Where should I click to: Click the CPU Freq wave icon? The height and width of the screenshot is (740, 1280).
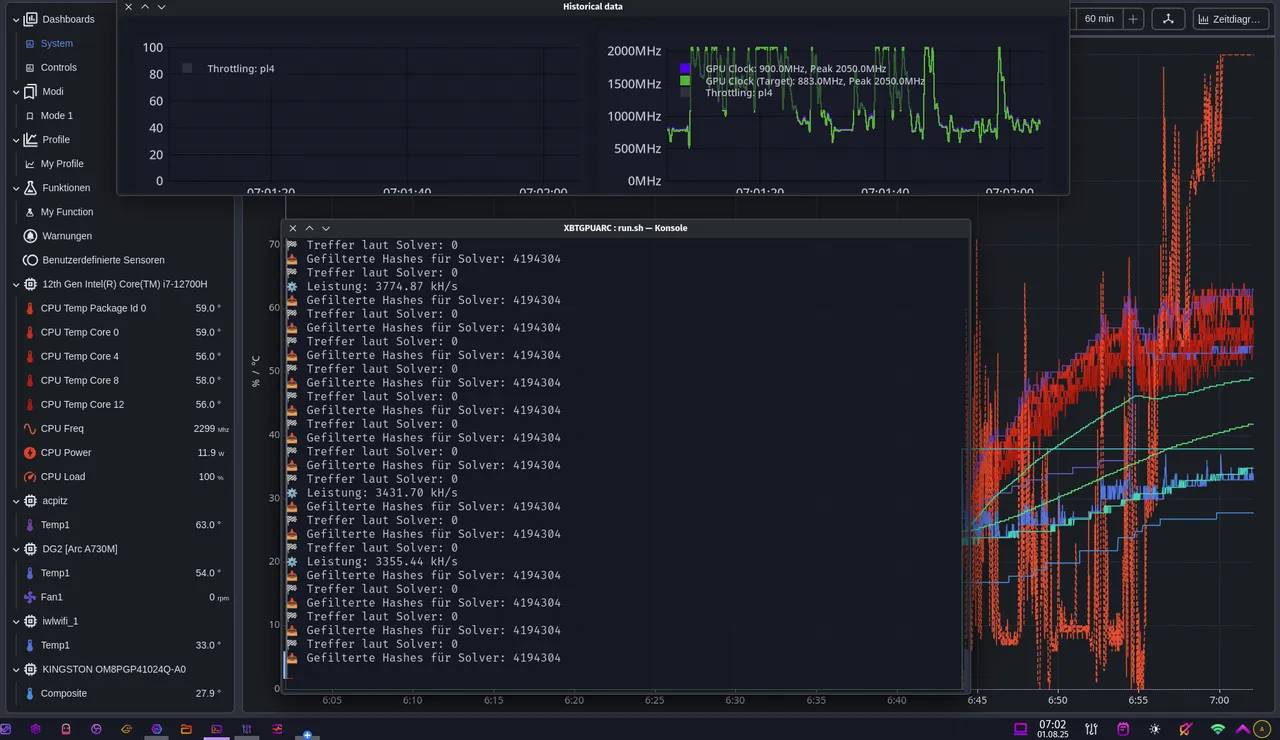click(30, 428)
